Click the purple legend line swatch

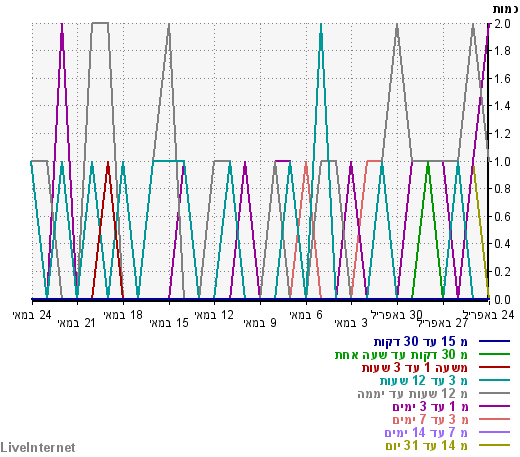[494, 406]
